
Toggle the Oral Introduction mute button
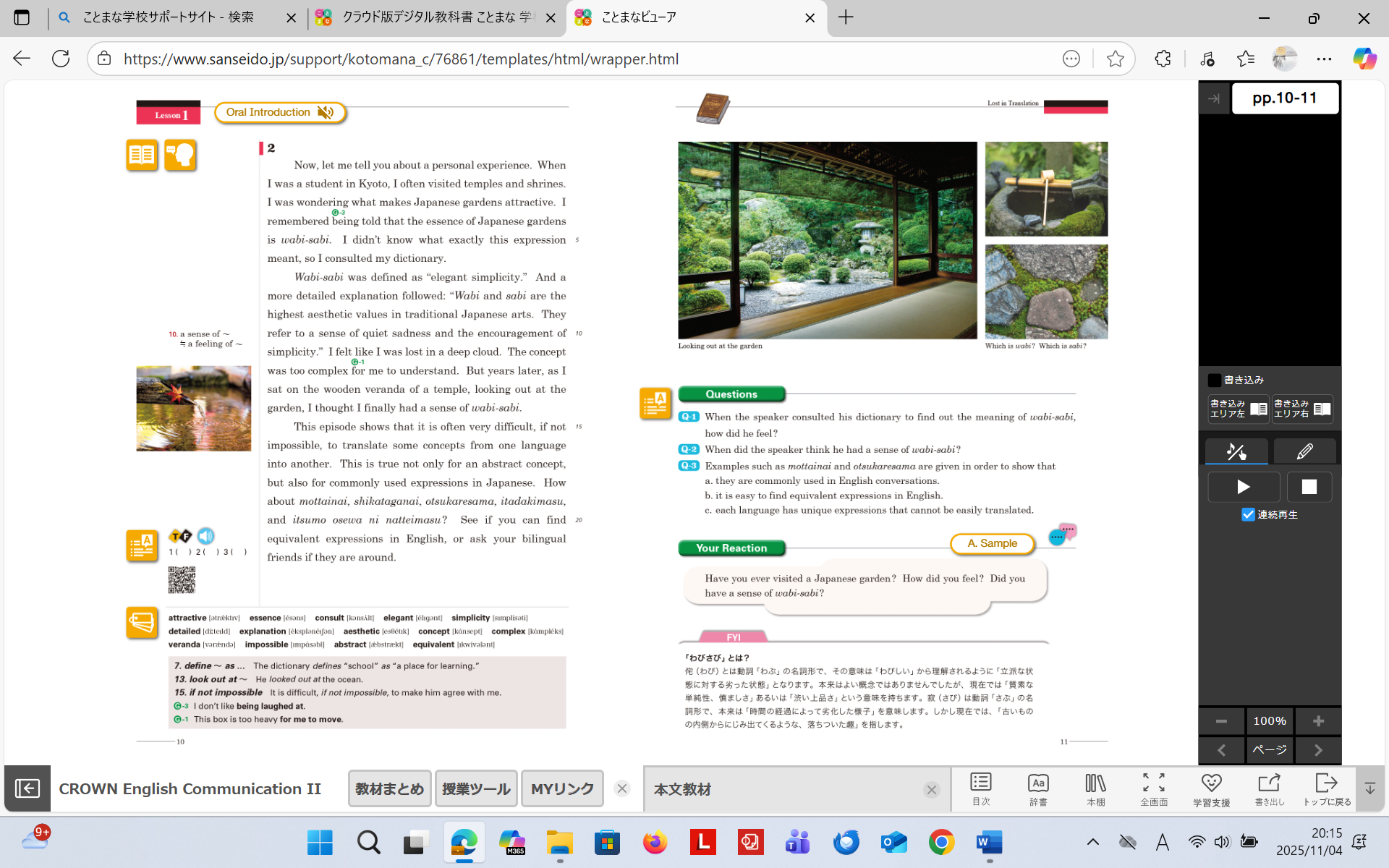[x=326, y=112]
